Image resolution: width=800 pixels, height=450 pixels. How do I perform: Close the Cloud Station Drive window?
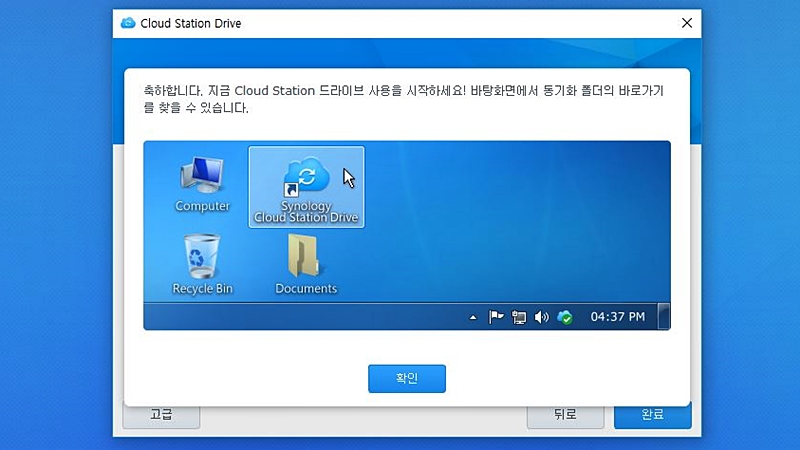point(687,23)
